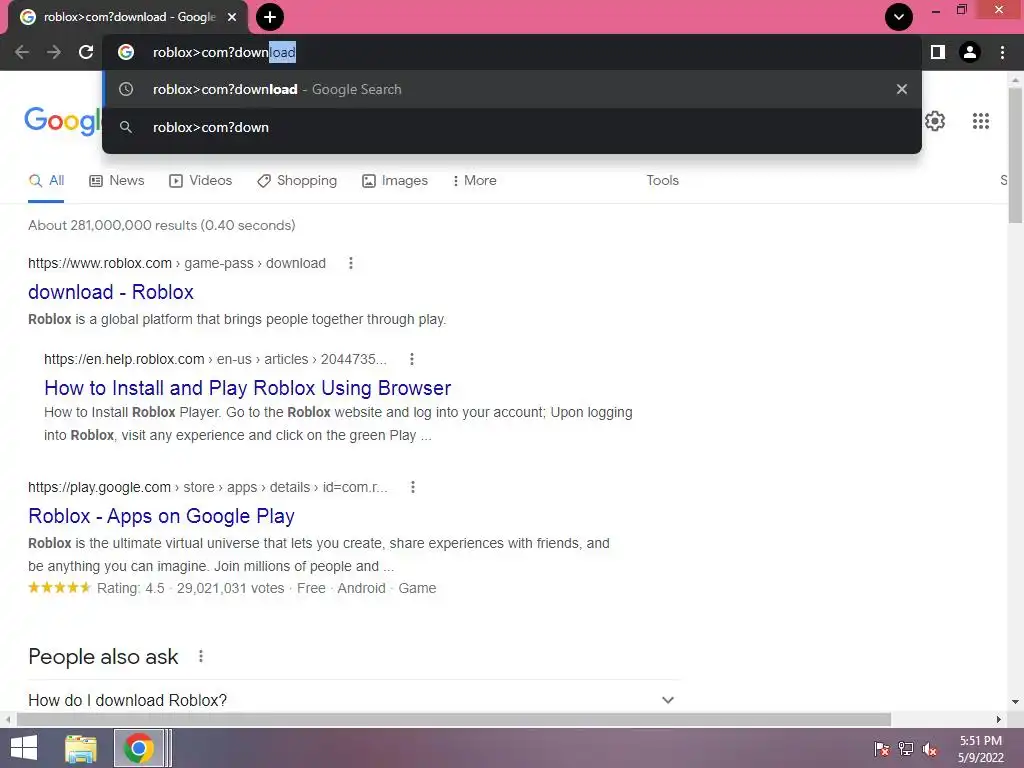Remove the roblox>com?download history suggestion
This screenshot has height=768, width=1024.
point(901,89)
